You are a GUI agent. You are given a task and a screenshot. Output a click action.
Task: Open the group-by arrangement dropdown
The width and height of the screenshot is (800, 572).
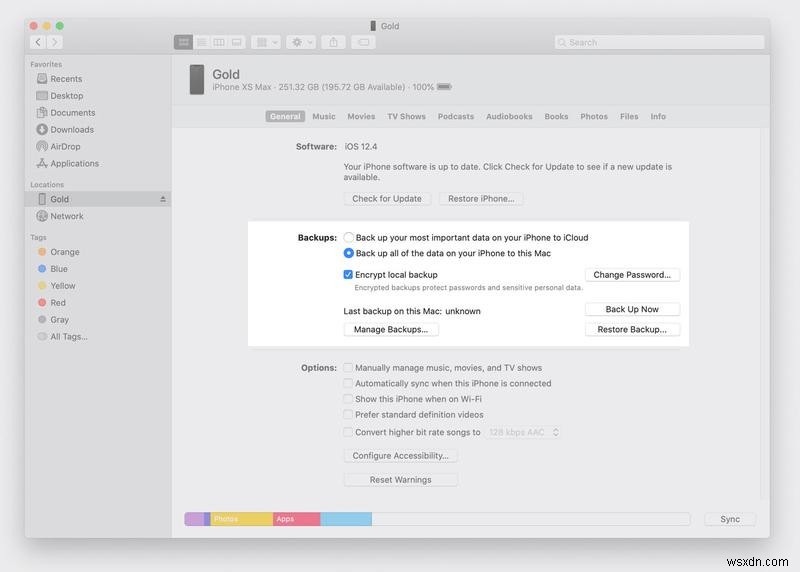pyautogui.click(x=265, y=42)
